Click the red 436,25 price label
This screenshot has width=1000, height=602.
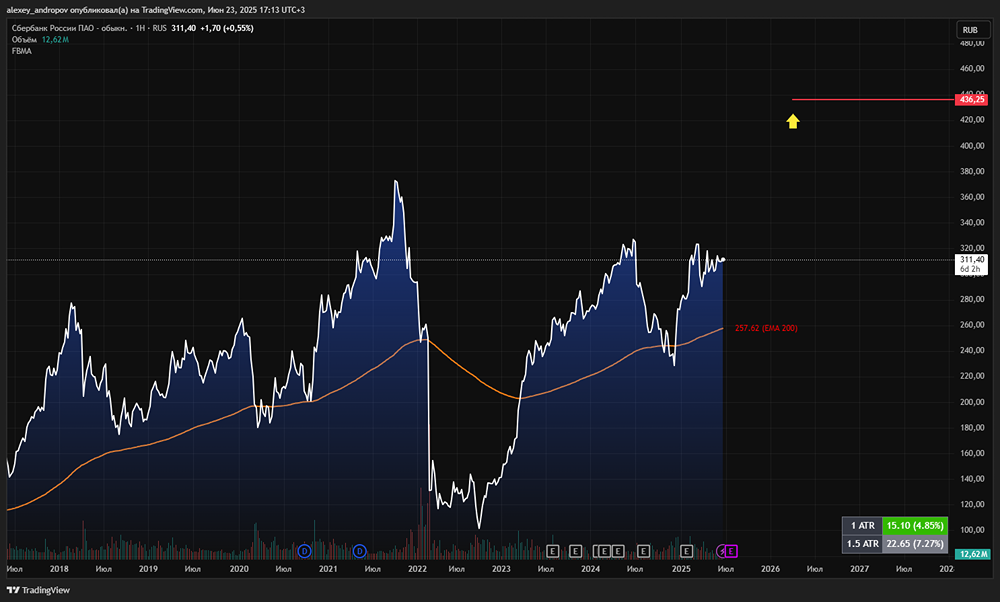pyautogui.click(x=971, y=99)
